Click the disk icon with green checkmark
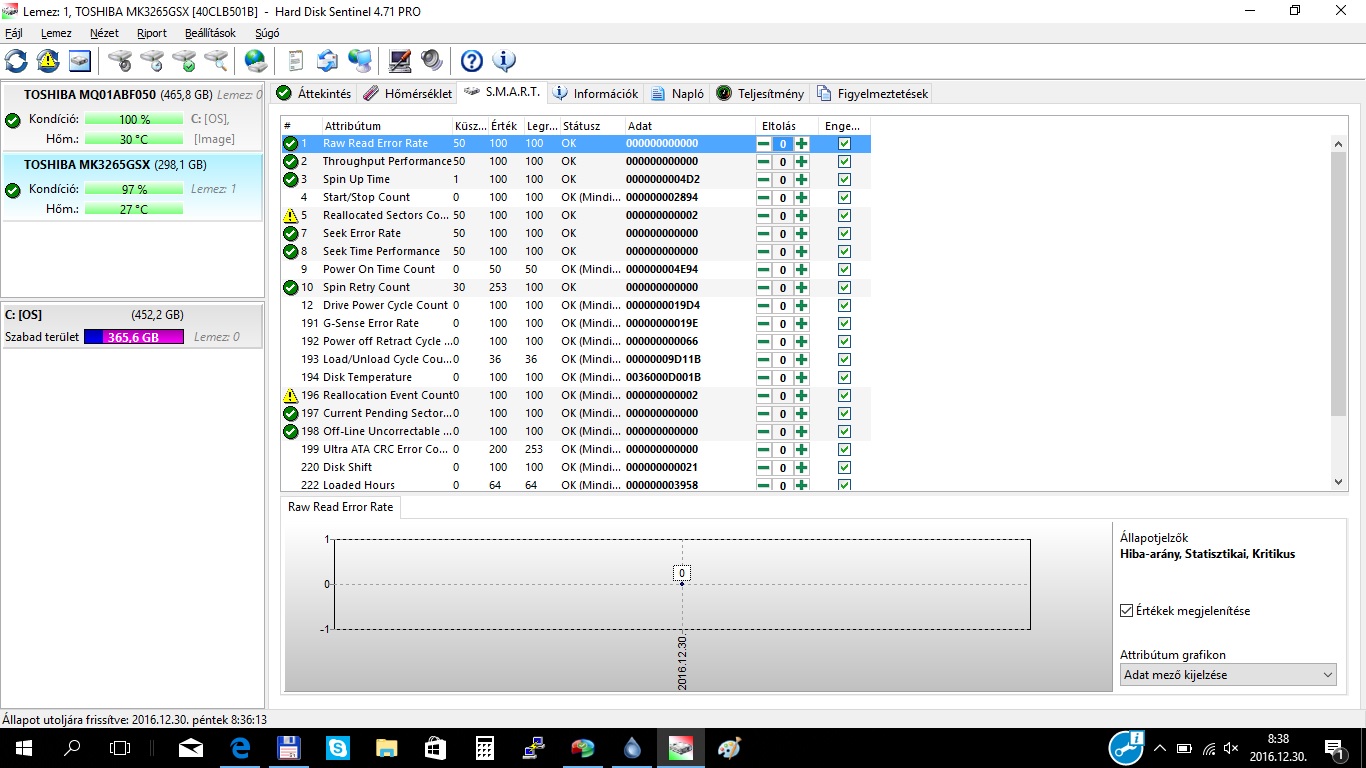Viewport: 1366px width, 768px height. [x=184, y=61]
